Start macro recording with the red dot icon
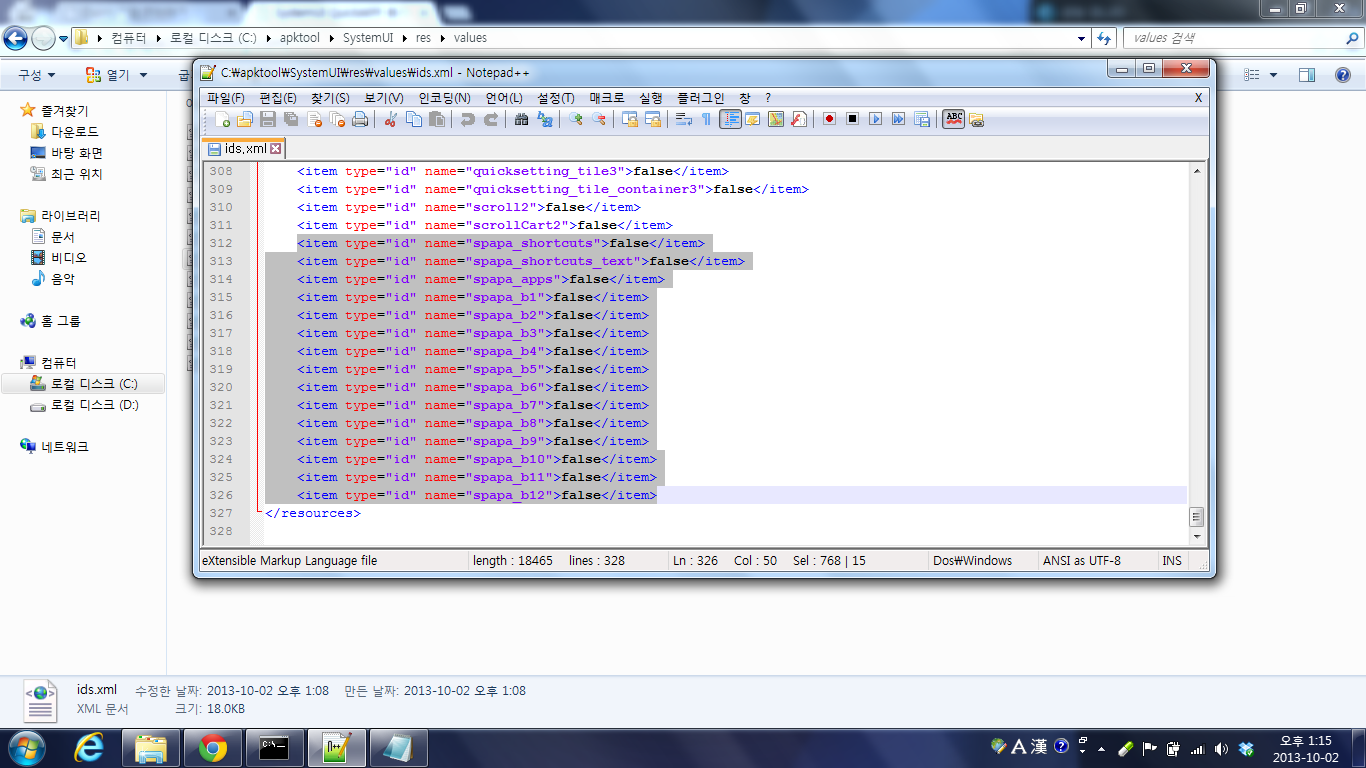Viewport: 1366px width, 768px height. (x=829, y=119)
